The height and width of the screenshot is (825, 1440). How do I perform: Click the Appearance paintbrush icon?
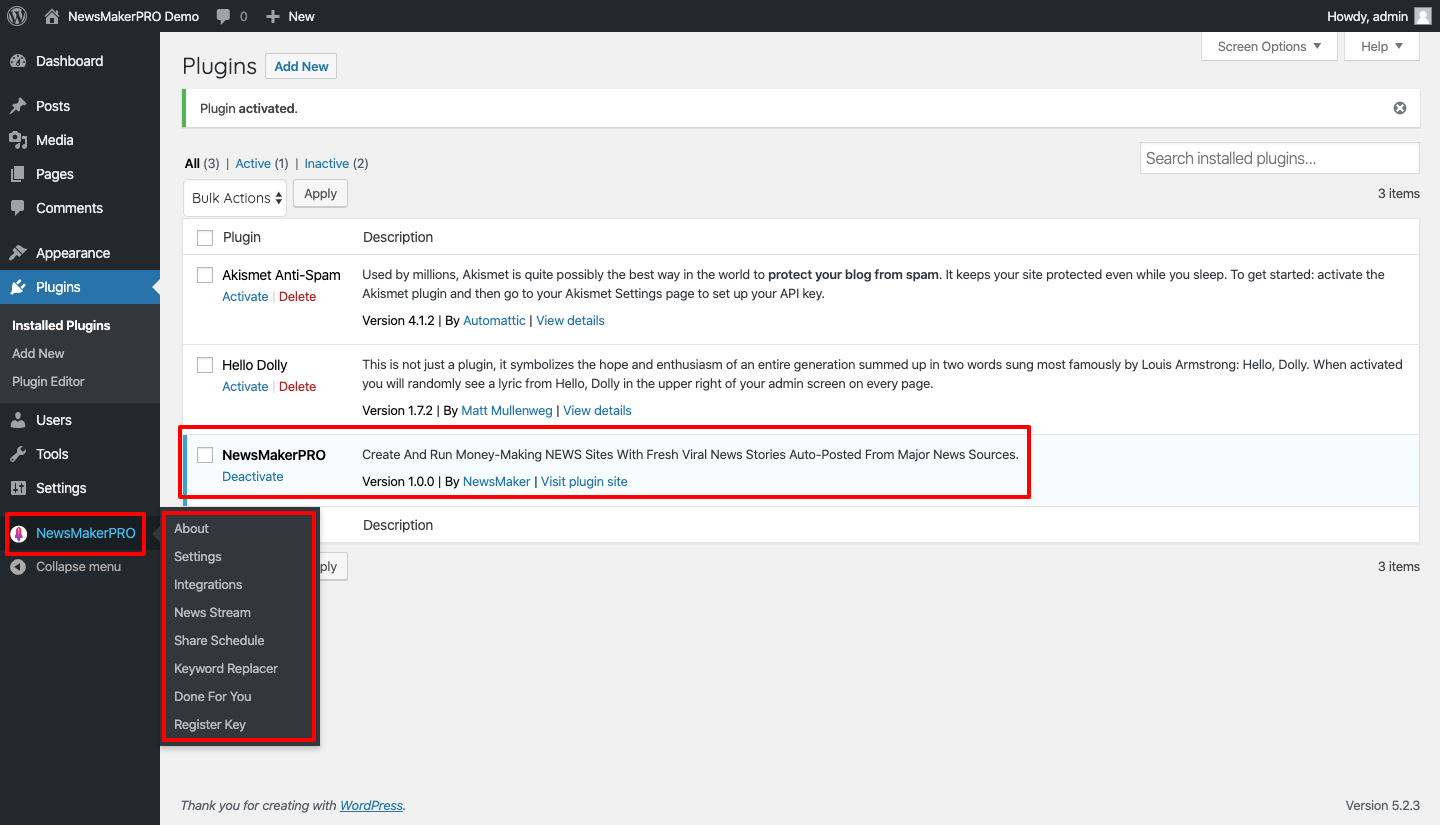[18, 253]
